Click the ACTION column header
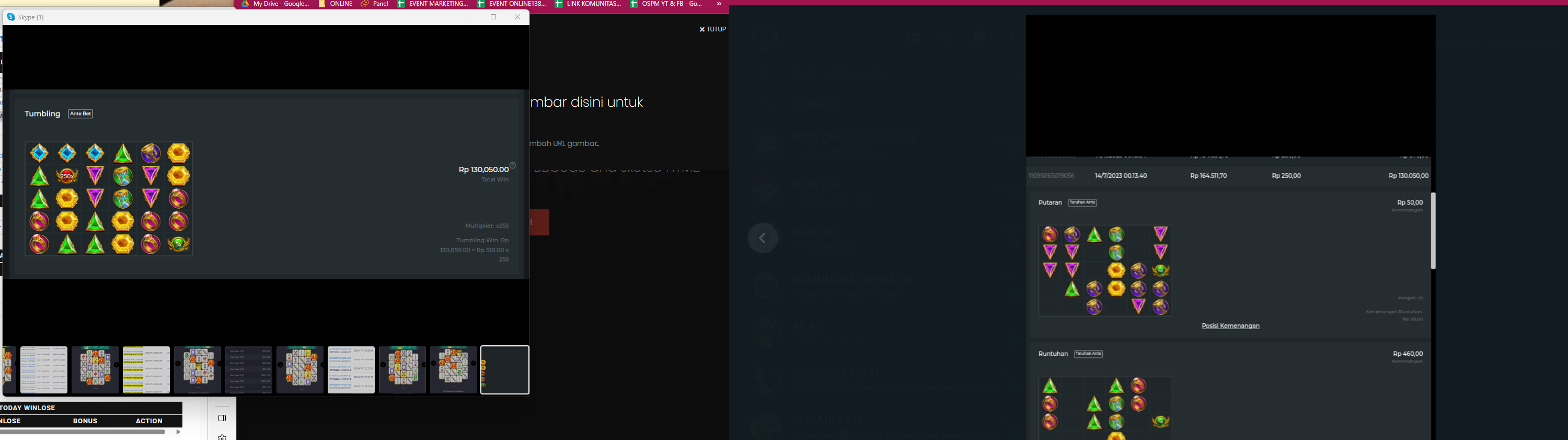The height and width of the screenshot is (440, 1568). coord(149,421)
